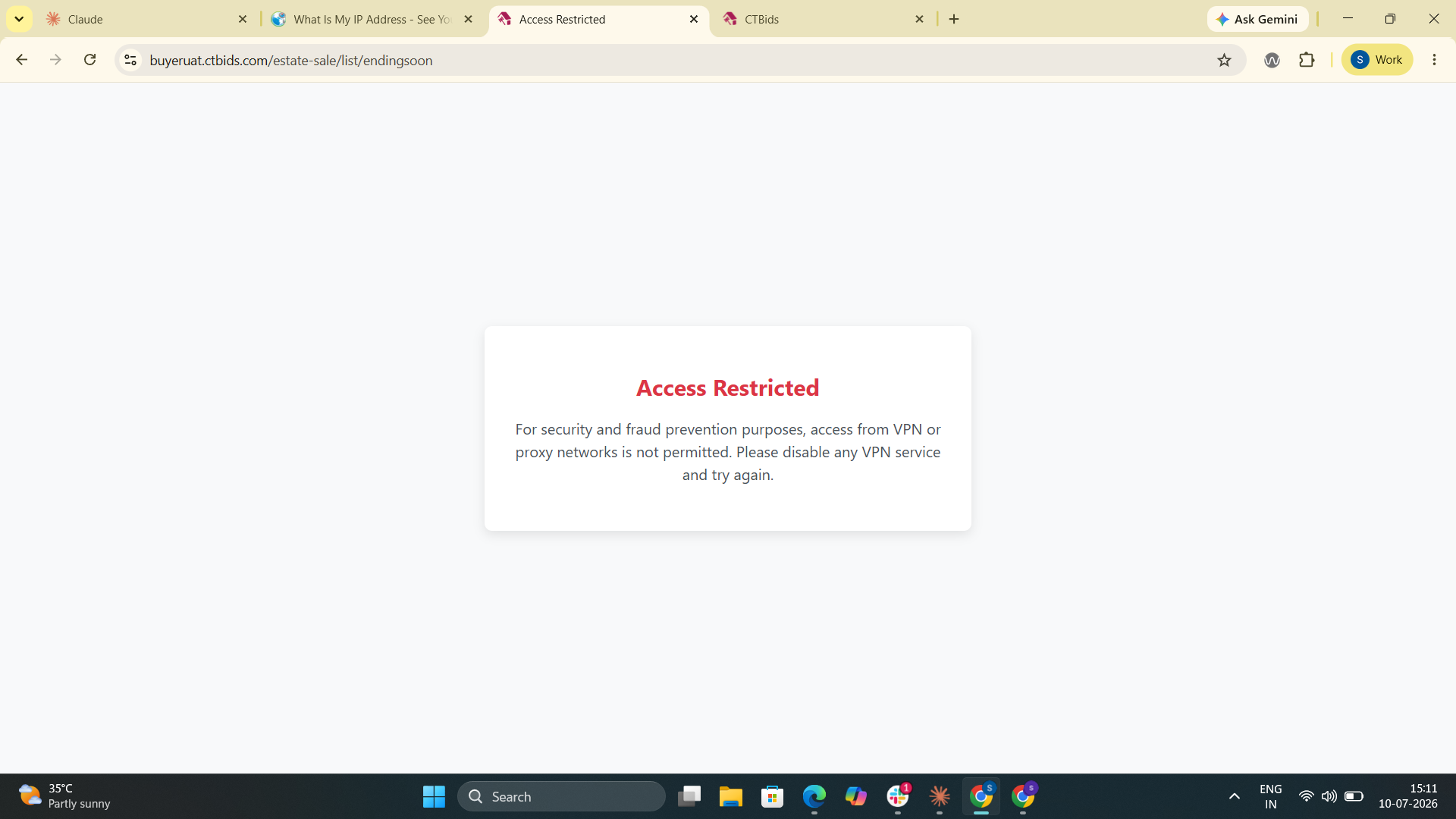Switch to What Is My IP Address tab

click(x=372, y=19)
